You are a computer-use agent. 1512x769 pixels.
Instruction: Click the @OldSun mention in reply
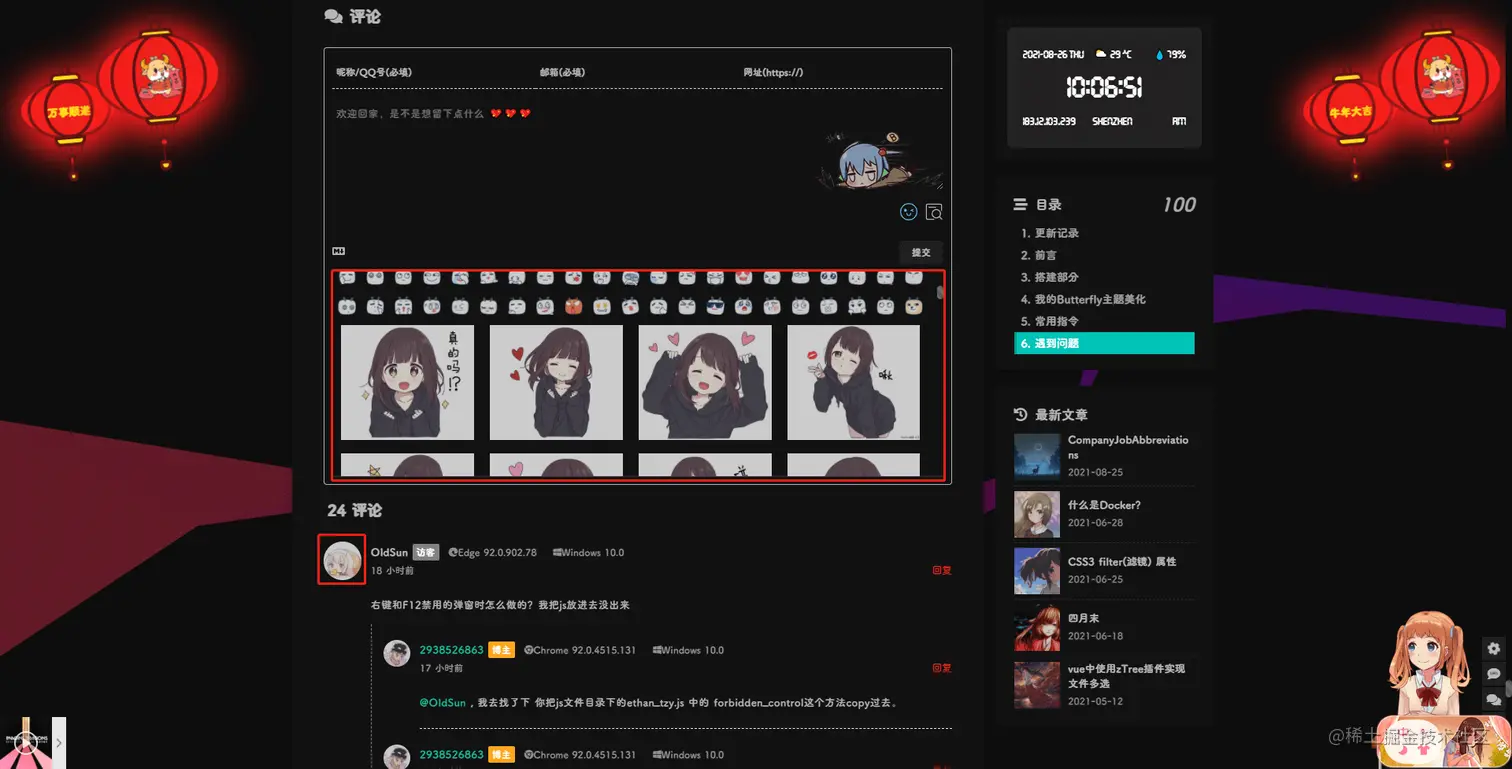click(443, 702)
